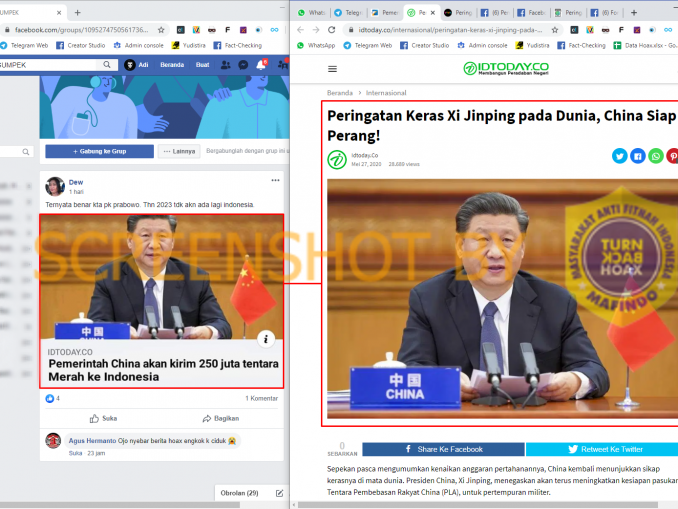Open Dew's profile picture
Viewport: 678px width, 509px height.
click(55, 186)
